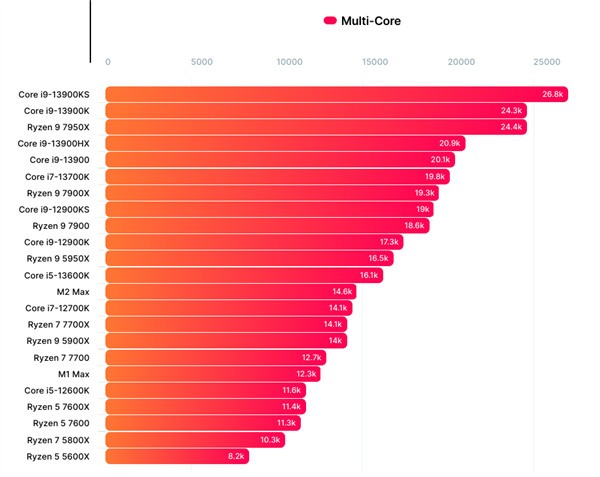Click the Core i9-13900K bar
Image resolution: width=600 pixels, height=477 pixels.
pyautogui.click(x=316, y=111)
